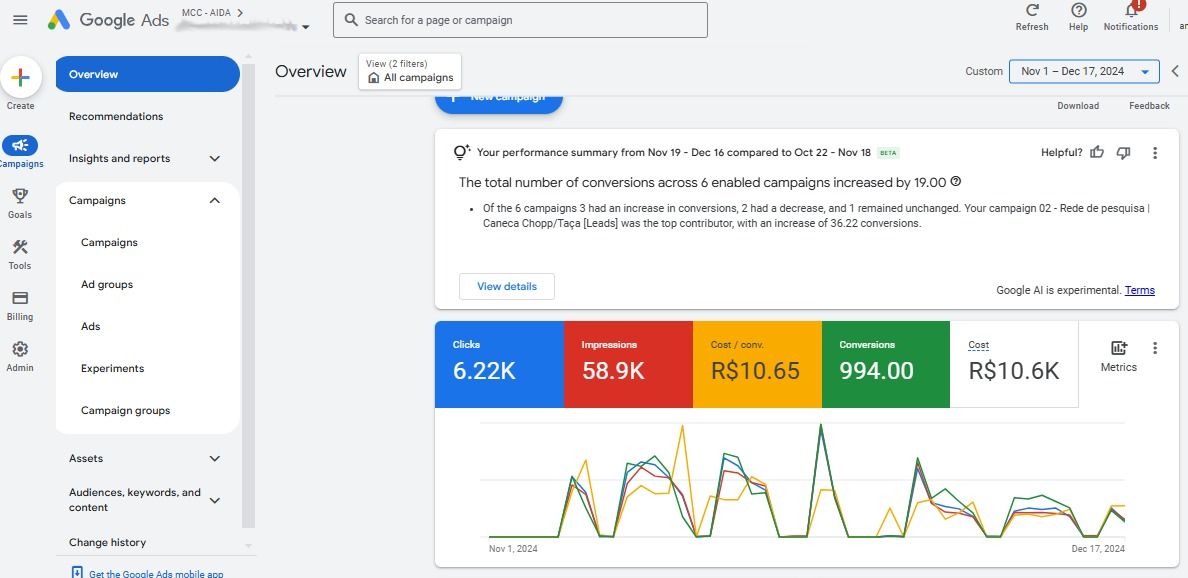The height and width of the screenshot is (578, 1188).
Task: Open the scorecard chart three-dot menu
Action: pos(1155,348)
